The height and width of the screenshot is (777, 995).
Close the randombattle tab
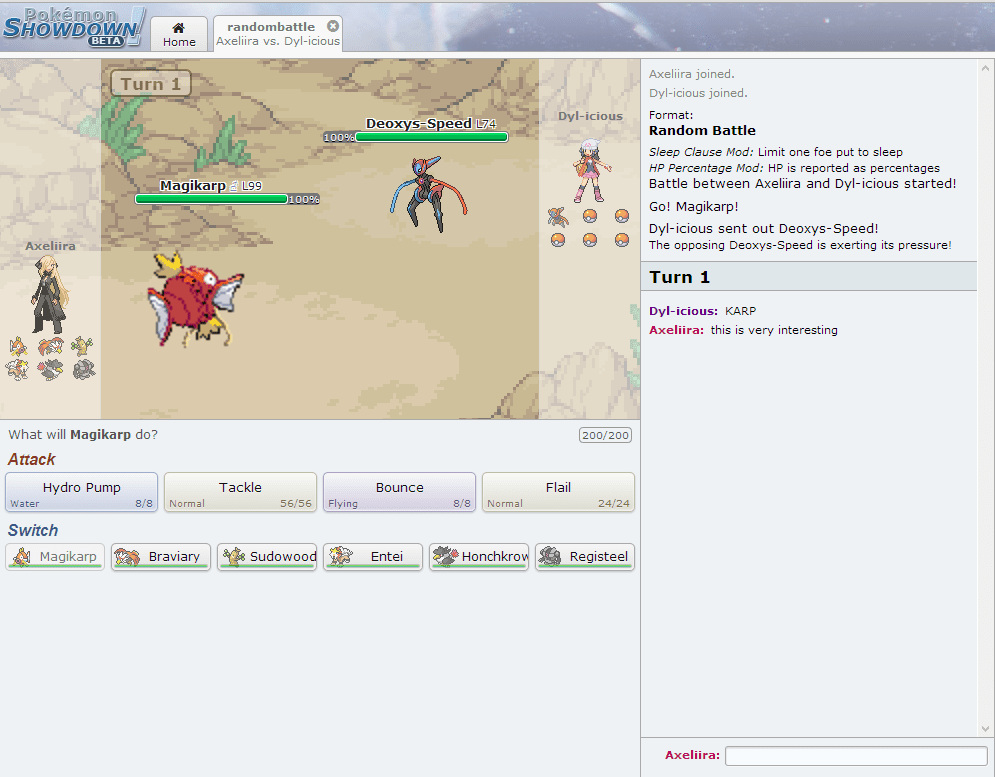[x=333, y=26]
